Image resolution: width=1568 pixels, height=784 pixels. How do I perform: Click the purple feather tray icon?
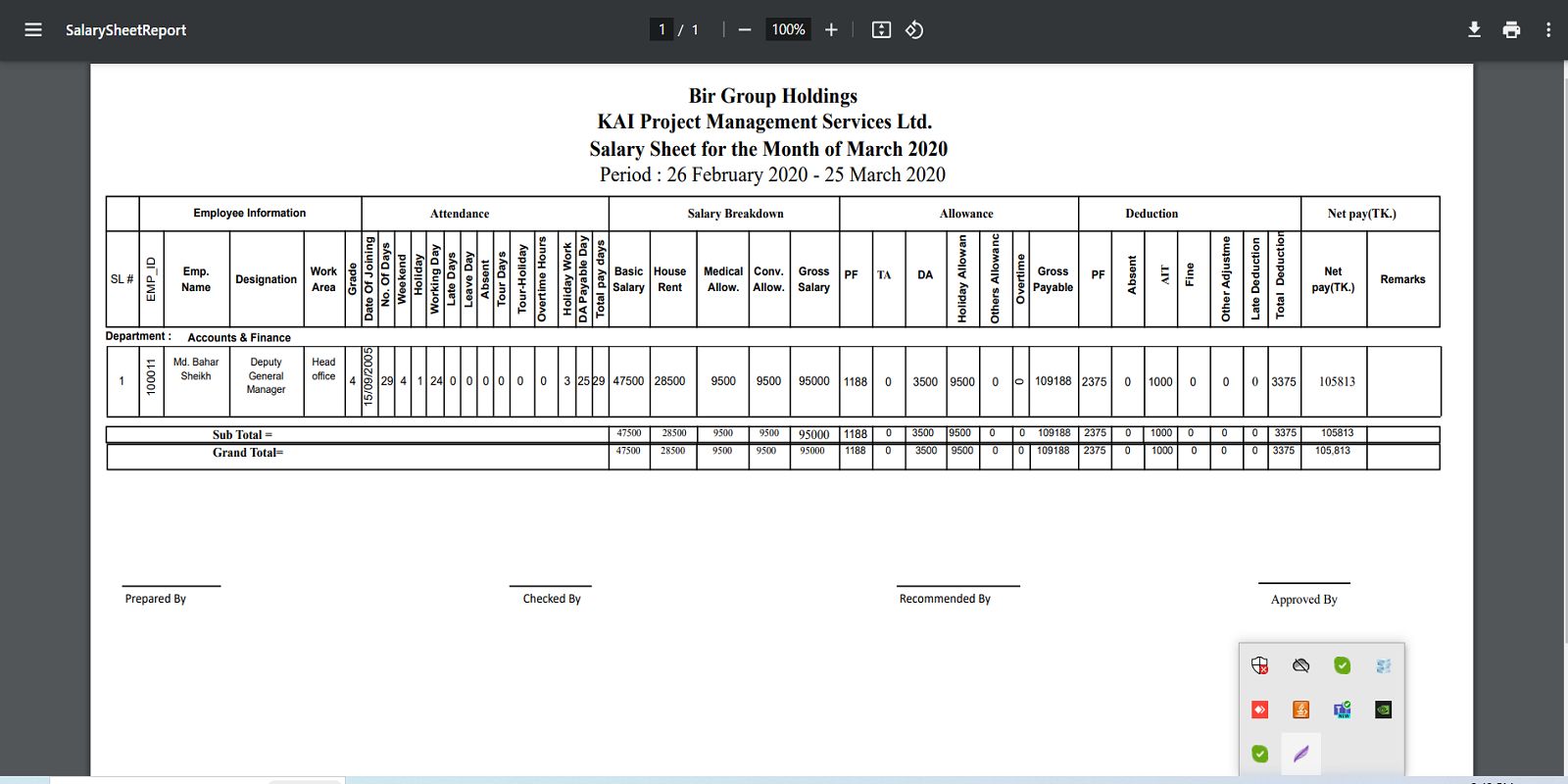pyautogui.click(x=1301, y=754)
